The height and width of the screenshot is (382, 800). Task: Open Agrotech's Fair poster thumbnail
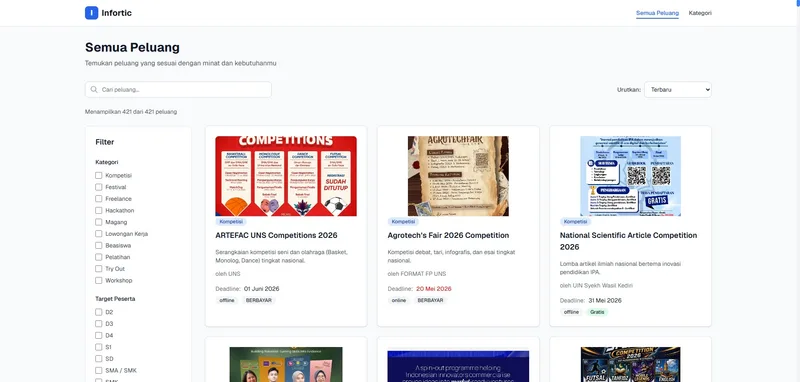coord(458,176)
